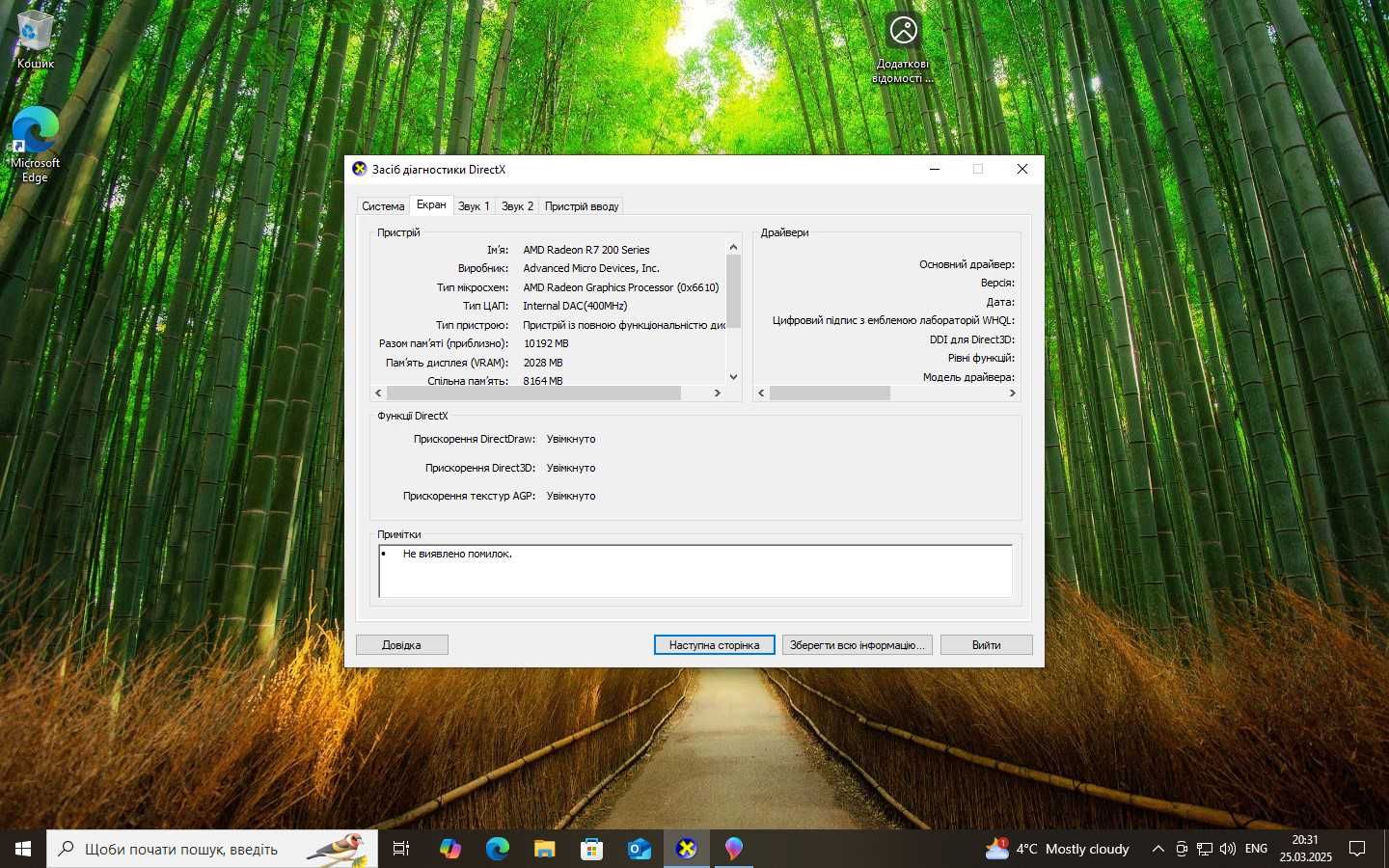1389x868 pixels.
Task: Select the DirectX diagnostic taskbar icon
Action: 686,849
